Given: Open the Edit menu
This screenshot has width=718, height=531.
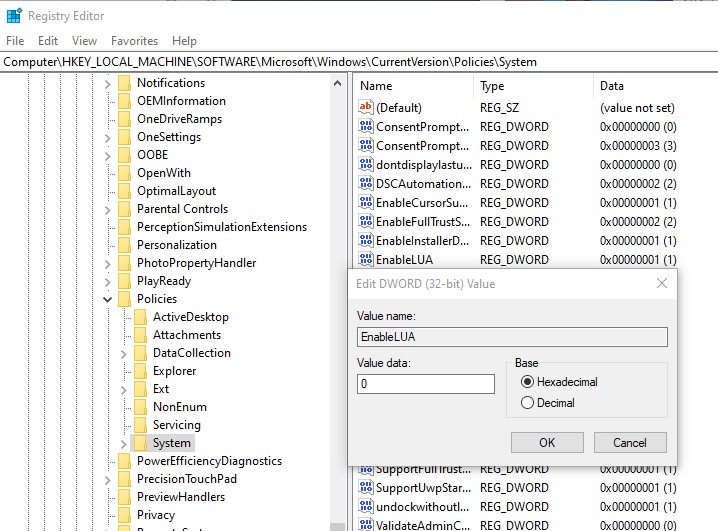Looking at the screenshot, I should click(x=48, y=41).
